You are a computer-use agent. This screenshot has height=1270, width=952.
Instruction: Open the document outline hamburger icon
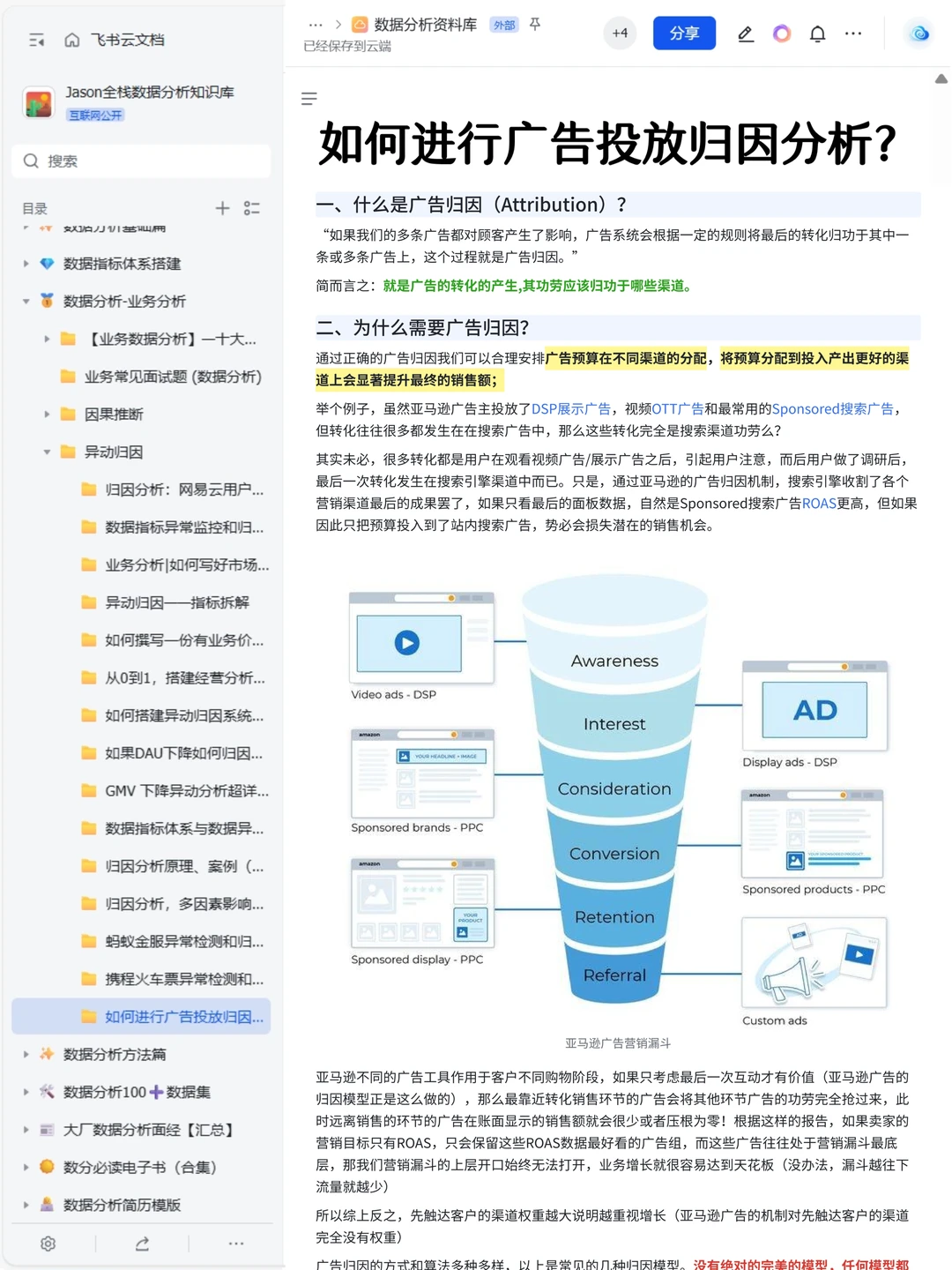click(x=309, y=99)
